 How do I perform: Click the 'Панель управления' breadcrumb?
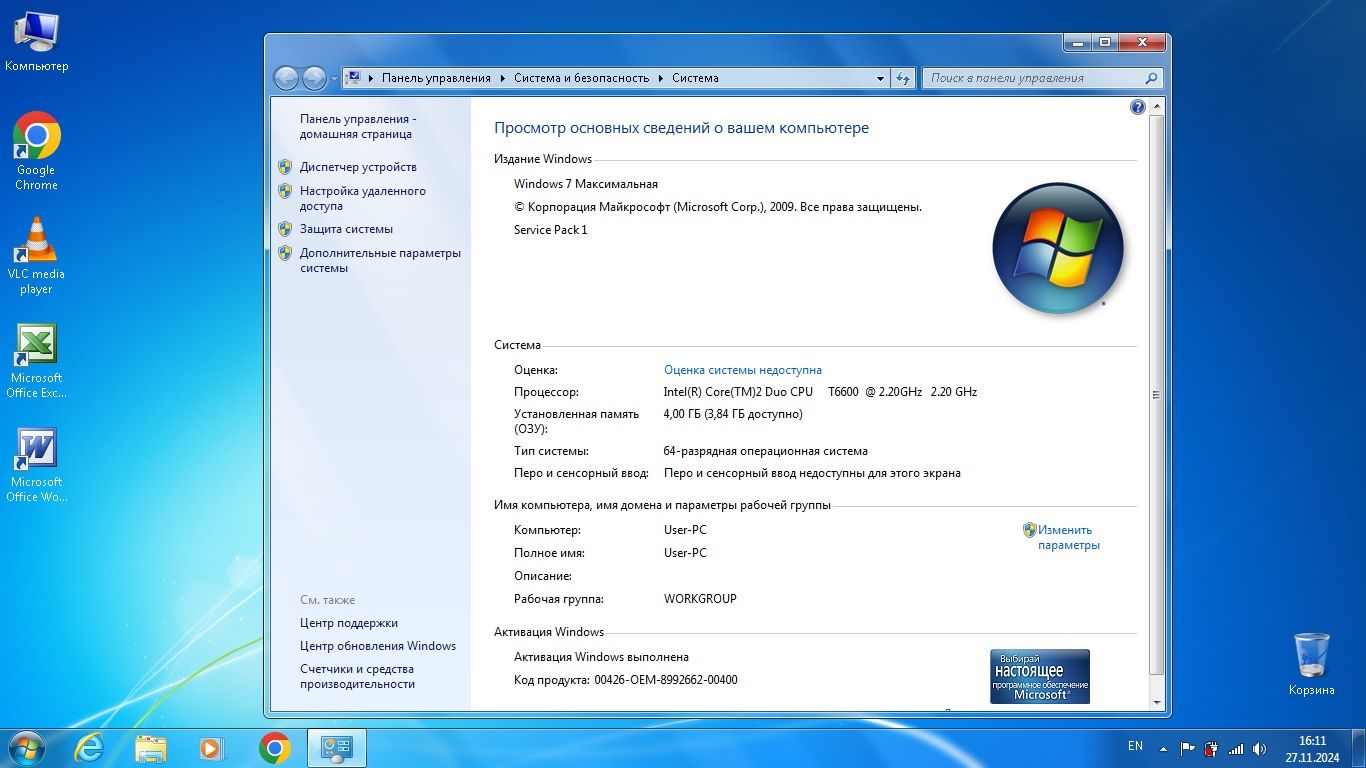[436, 78]
